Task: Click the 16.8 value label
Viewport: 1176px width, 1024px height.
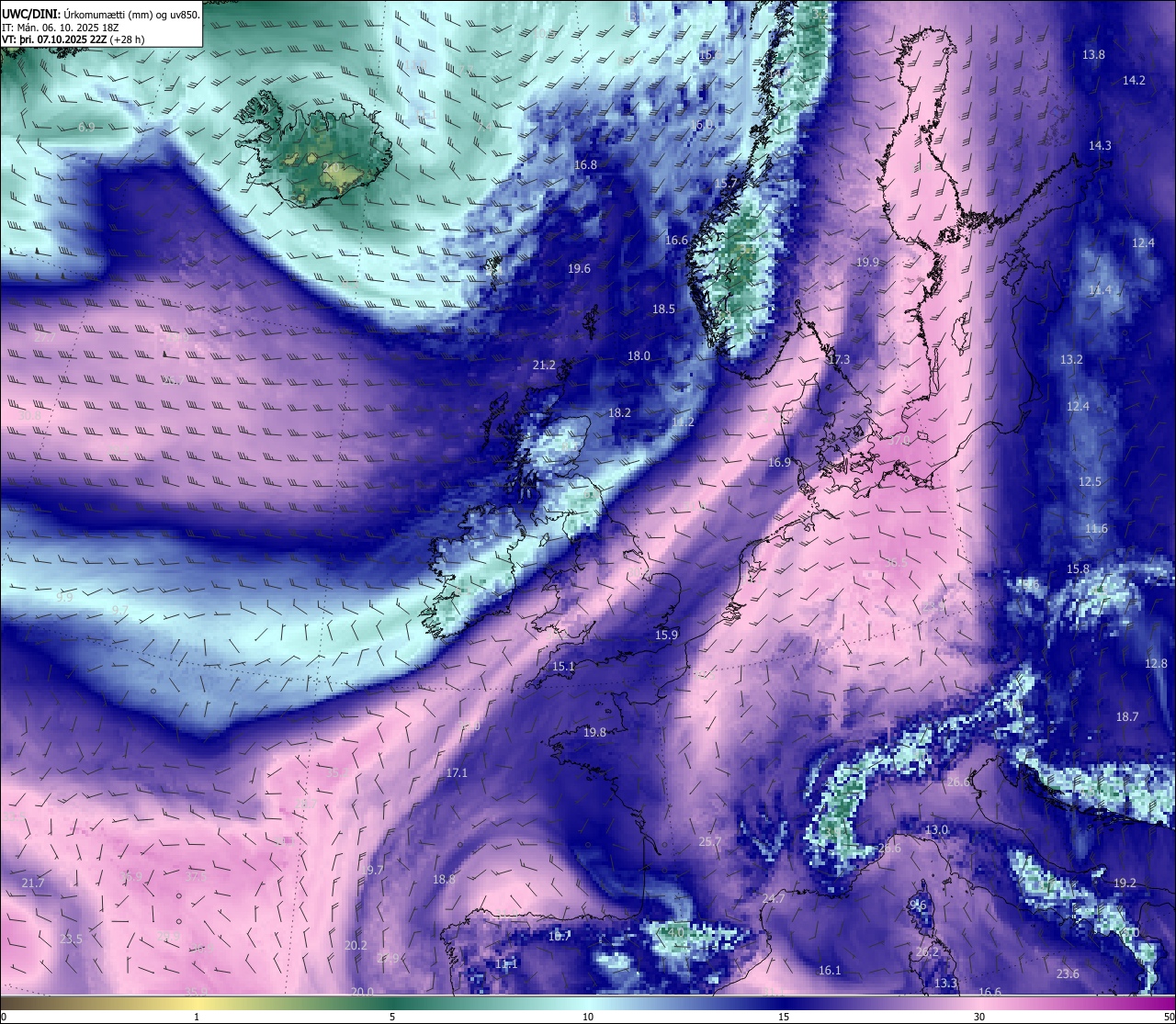Action: click(x=585, y=165)
